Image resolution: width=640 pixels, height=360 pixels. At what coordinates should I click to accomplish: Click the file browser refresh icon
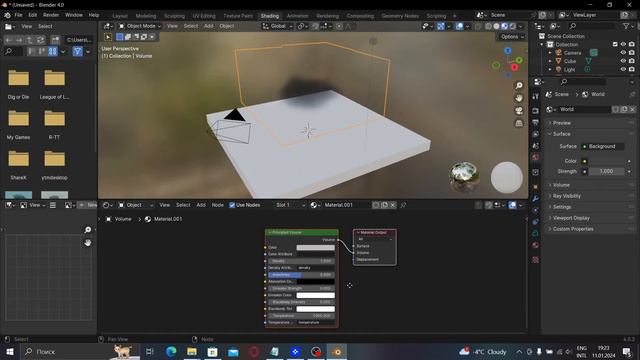pos(40,40)
